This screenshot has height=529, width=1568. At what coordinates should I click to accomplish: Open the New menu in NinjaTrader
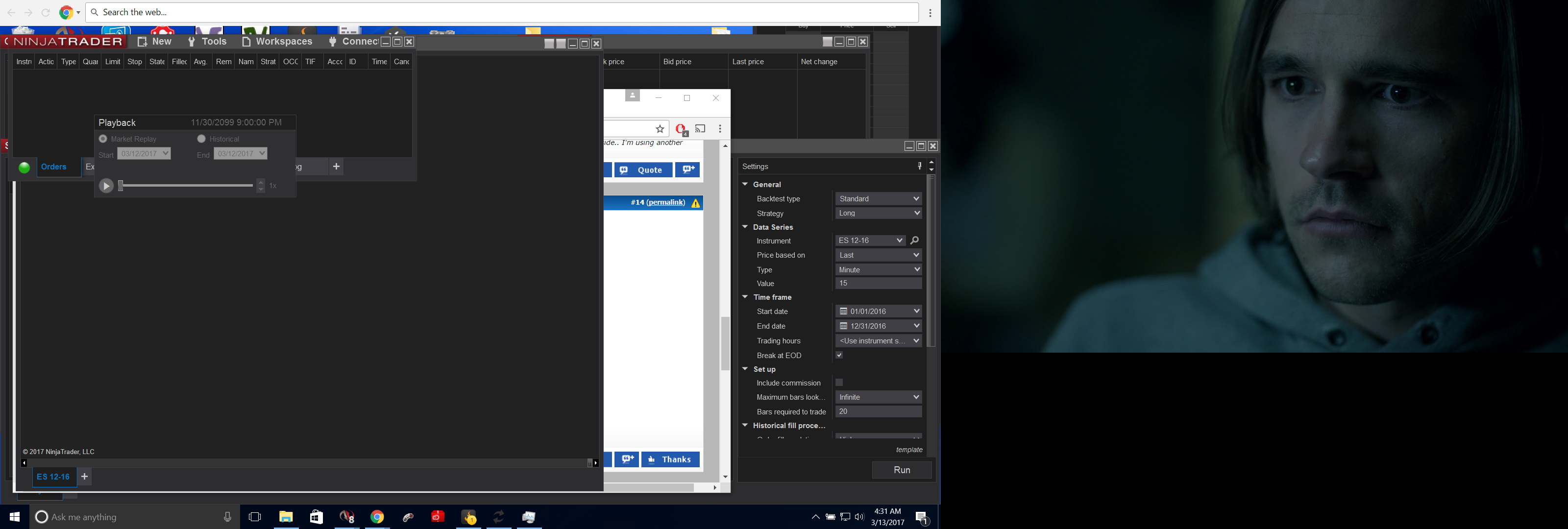[155, 42]
